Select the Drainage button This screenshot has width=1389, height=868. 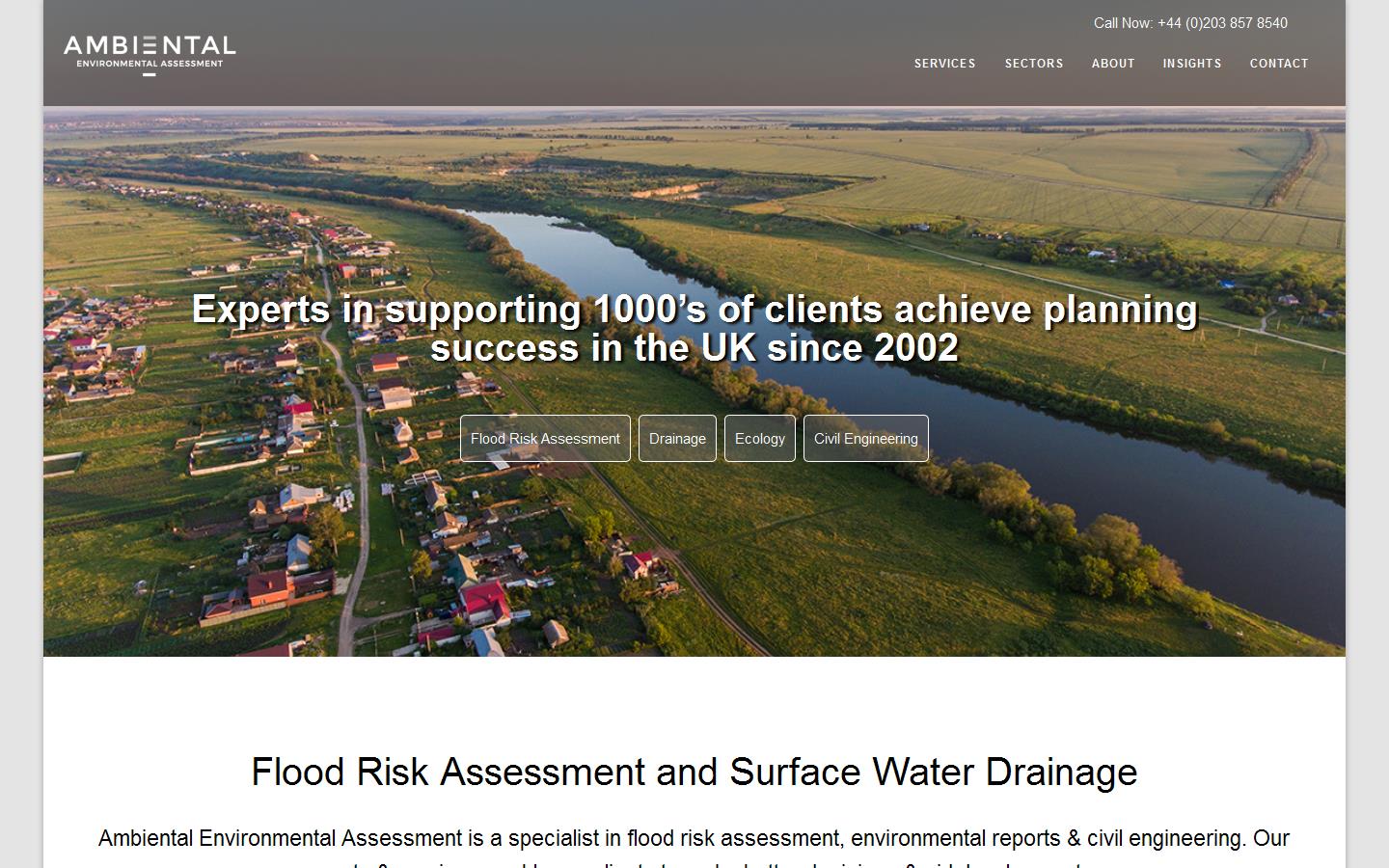[x=677, y=438]
